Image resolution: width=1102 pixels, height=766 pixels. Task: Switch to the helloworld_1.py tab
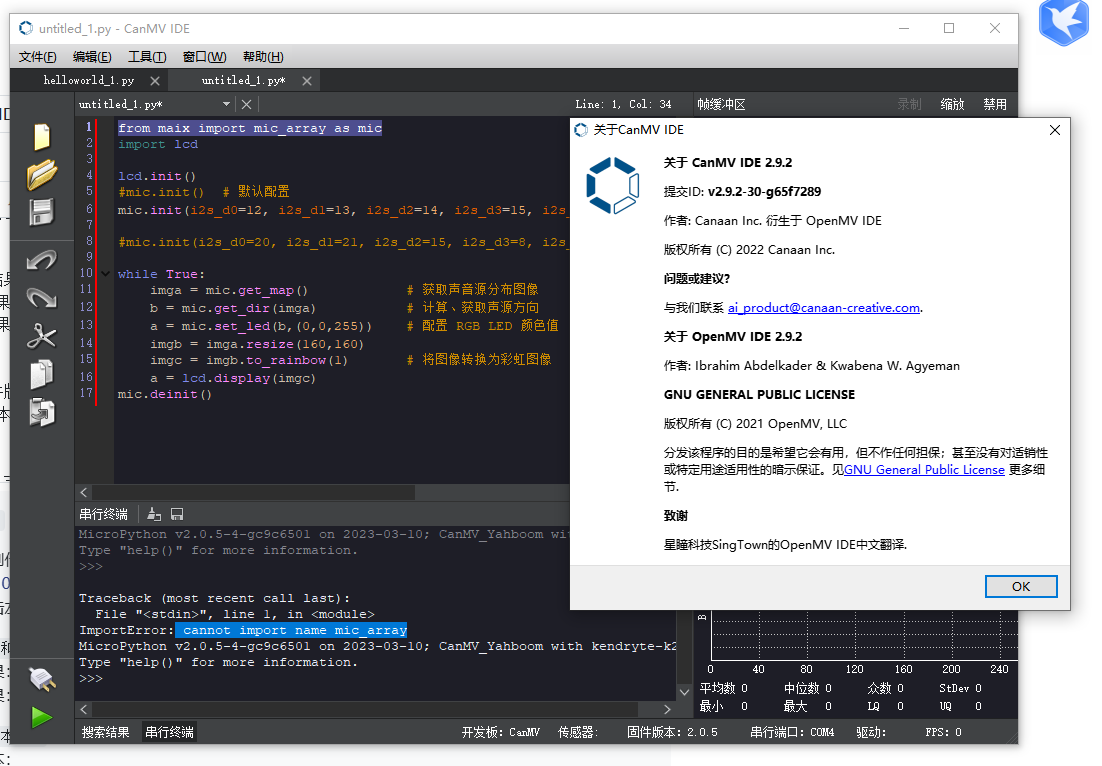(88, 80)
